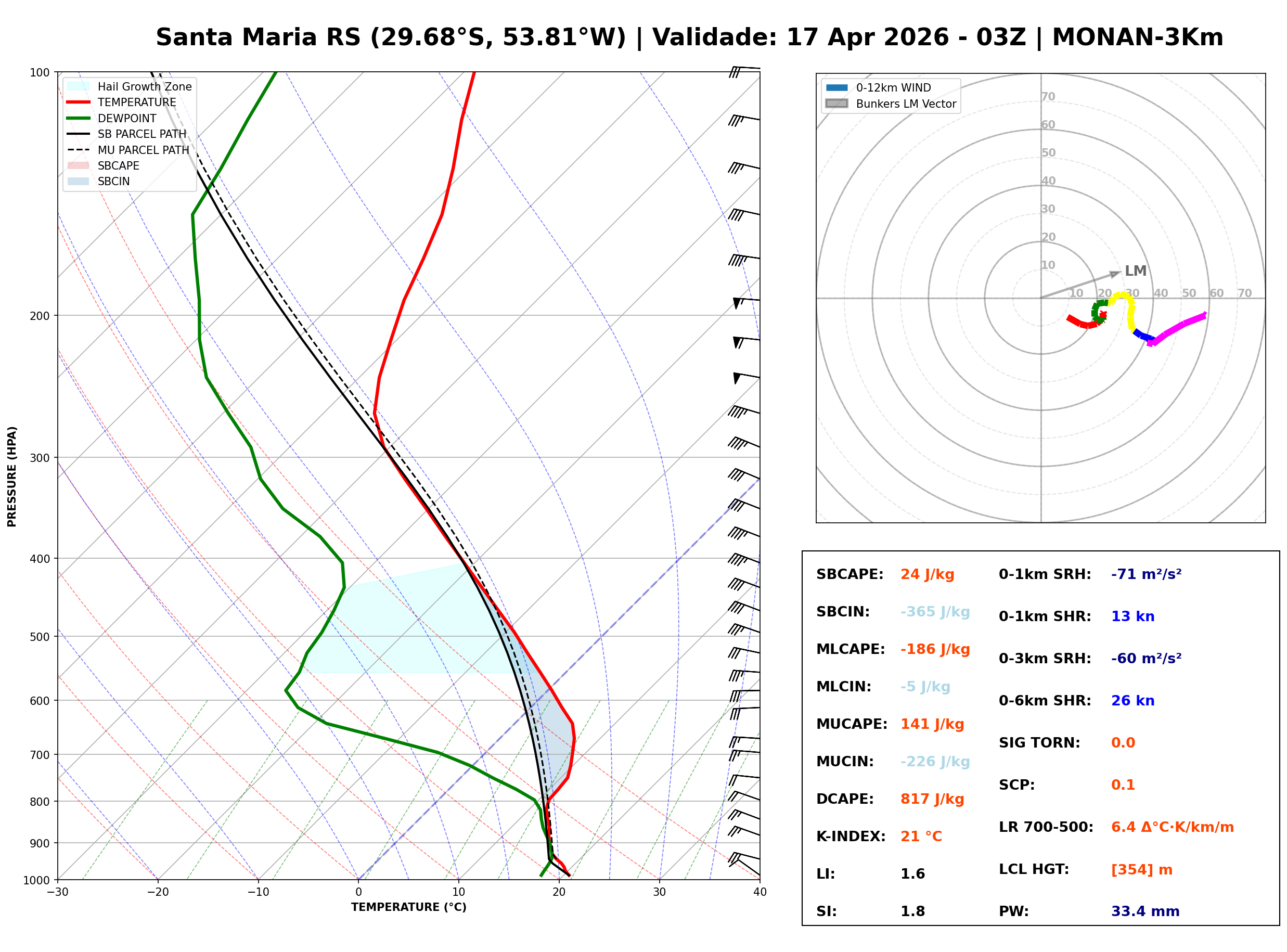Click the 0-12km WIND legend swatch
1287x952 pixels.
point(836,87)
